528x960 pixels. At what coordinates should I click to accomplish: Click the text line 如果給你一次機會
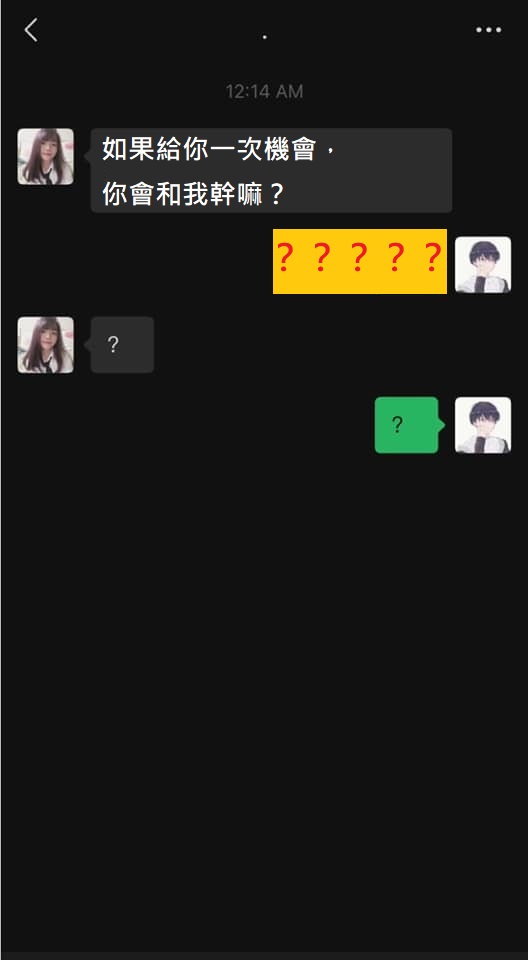tap(208, 149)
